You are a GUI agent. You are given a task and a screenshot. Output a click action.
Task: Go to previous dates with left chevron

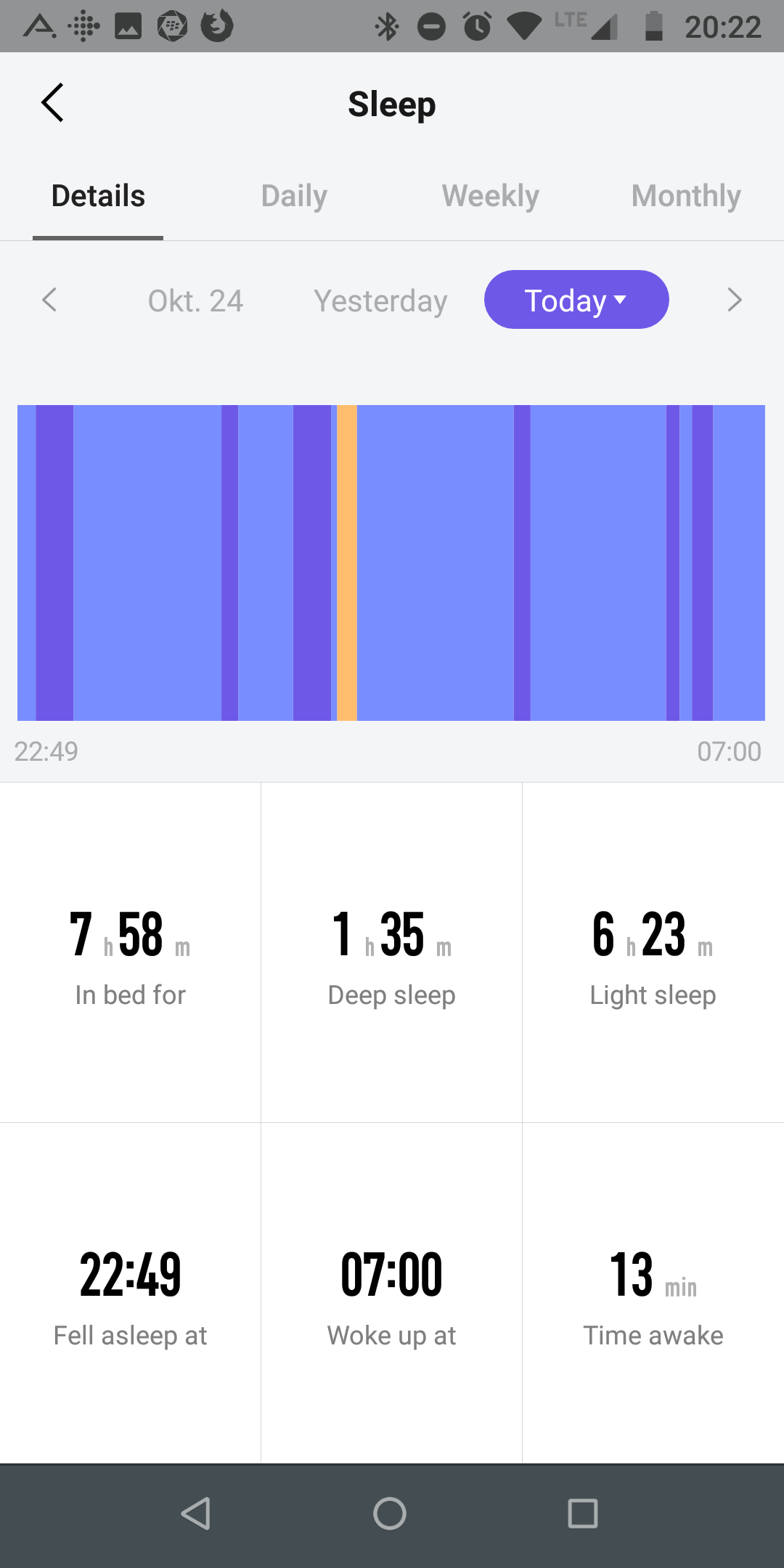49,300
